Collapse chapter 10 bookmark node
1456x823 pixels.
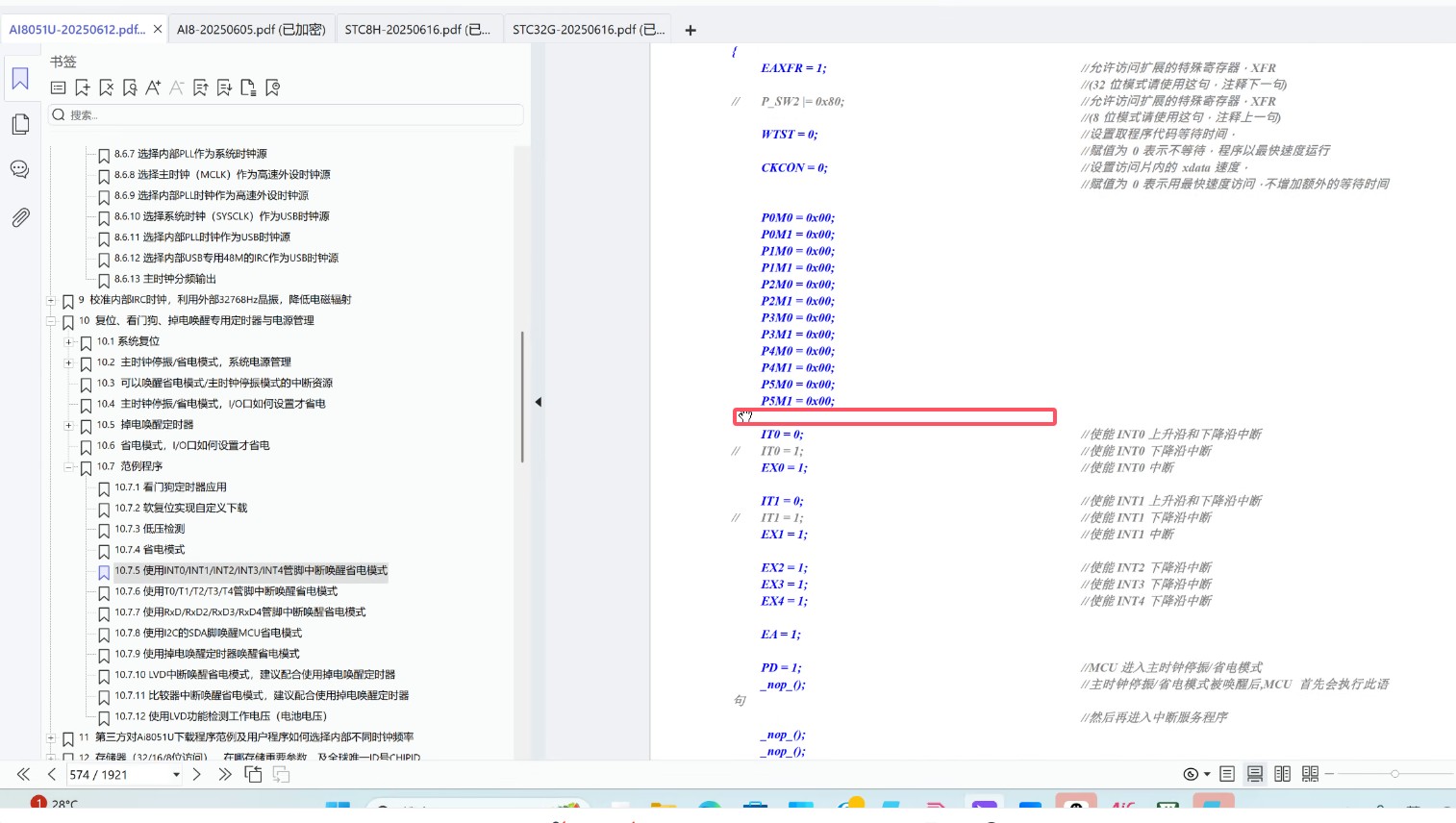51,321
